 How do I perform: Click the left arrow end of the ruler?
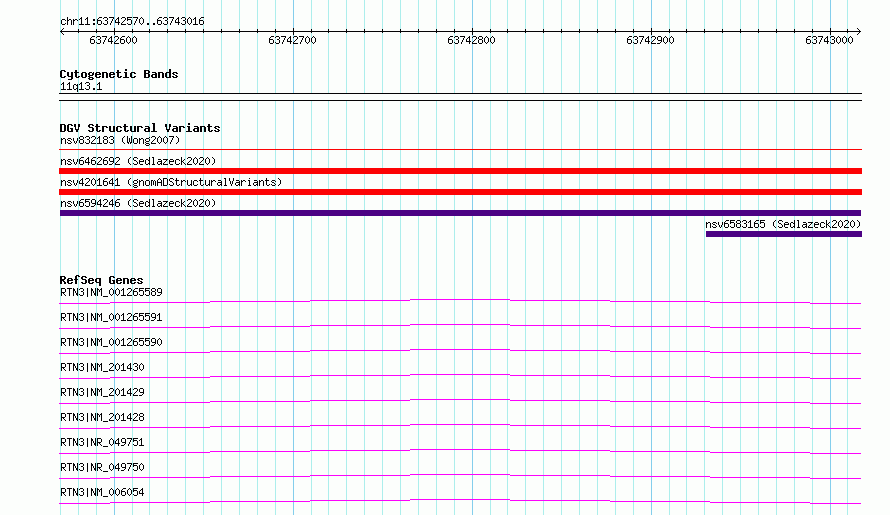click(x=62, y=32)
